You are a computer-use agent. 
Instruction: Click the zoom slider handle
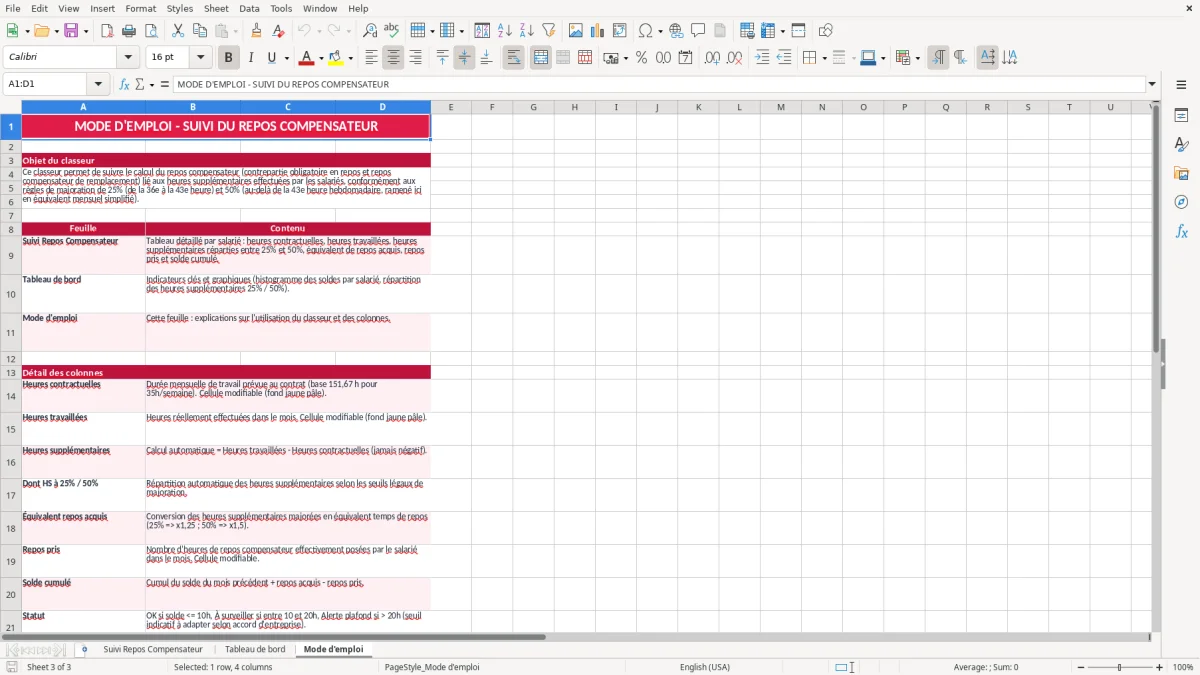click(x=1119, y=667)
